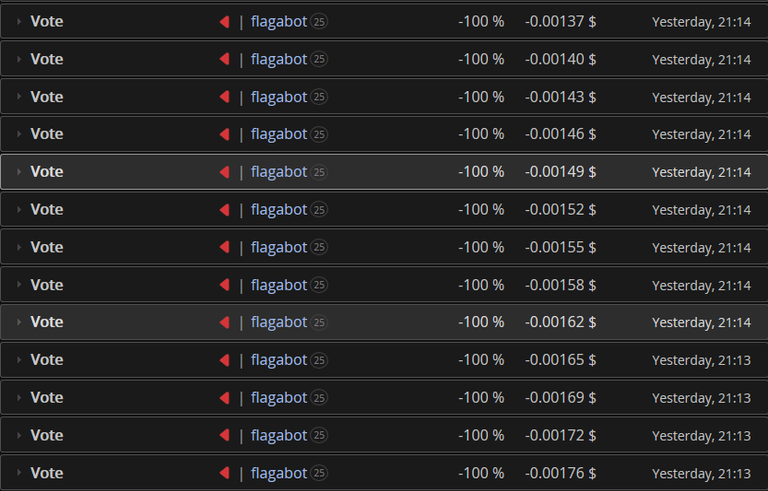Click red downvote arrow in -0.00143 $ row
This screenshot has width=768, height=491.
pos(225,97)
